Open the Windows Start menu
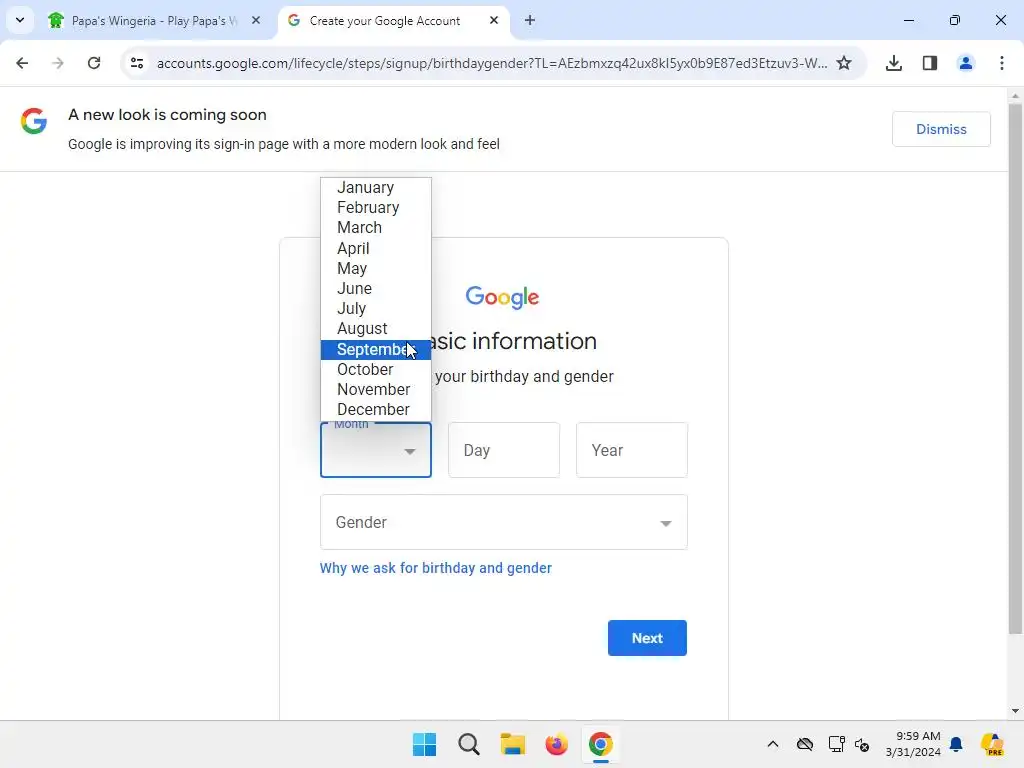 [x=424, y=744]
